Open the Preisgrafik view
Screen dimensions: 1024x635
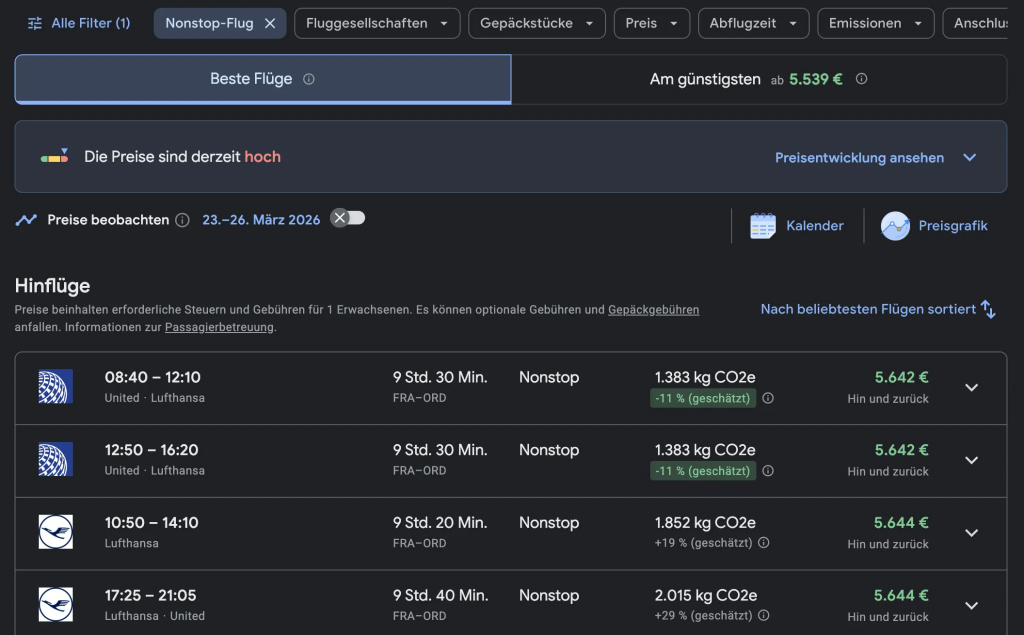(934, 226)
